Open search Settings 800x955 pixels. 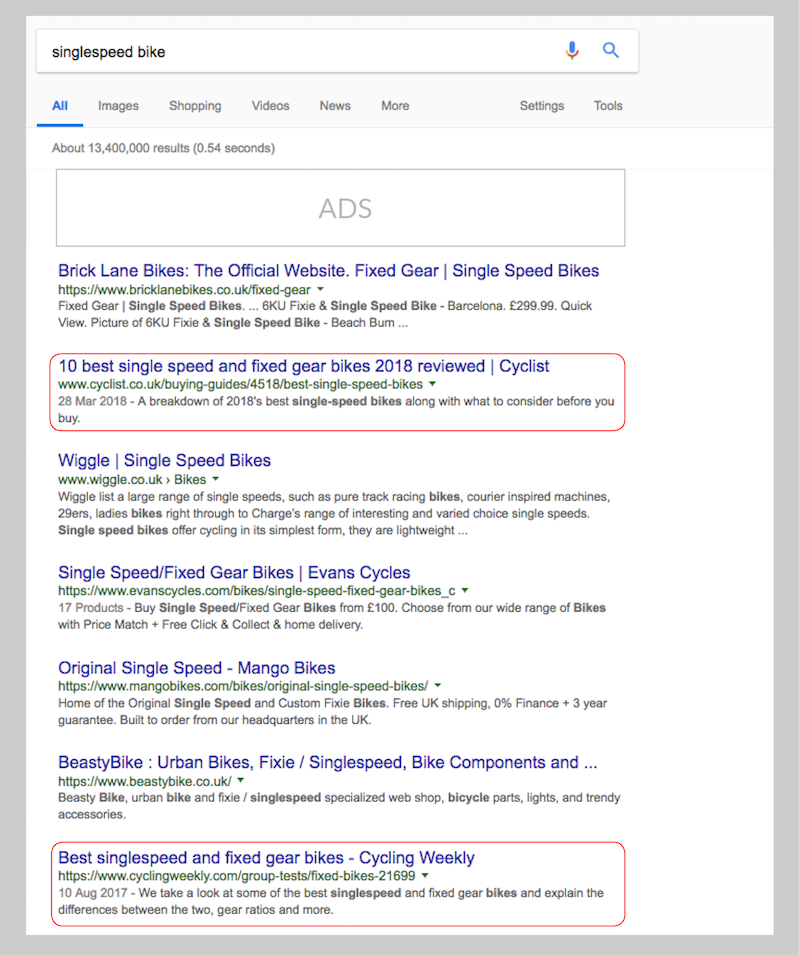click(542, 106)
